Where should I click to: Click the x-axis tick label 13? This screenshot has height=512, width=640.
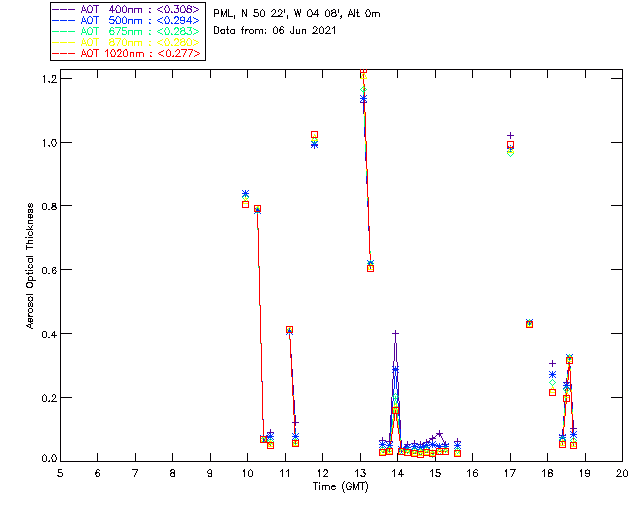(360, 473)
